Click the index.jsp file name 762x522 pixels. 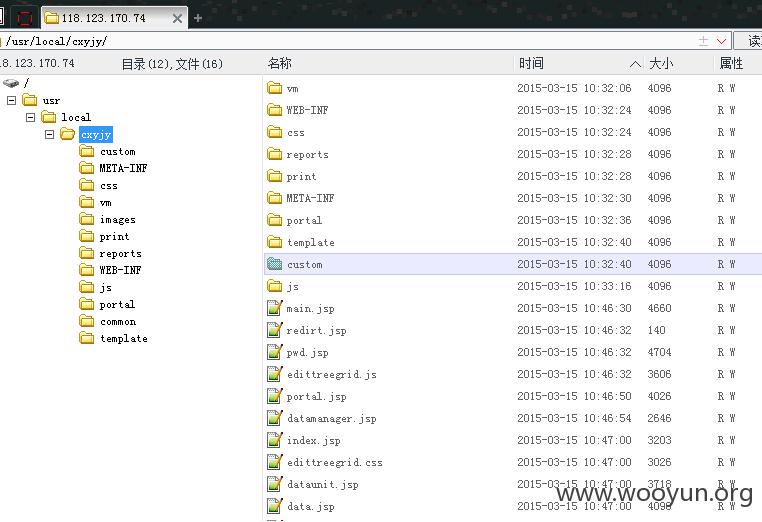(x=313, y=440)
